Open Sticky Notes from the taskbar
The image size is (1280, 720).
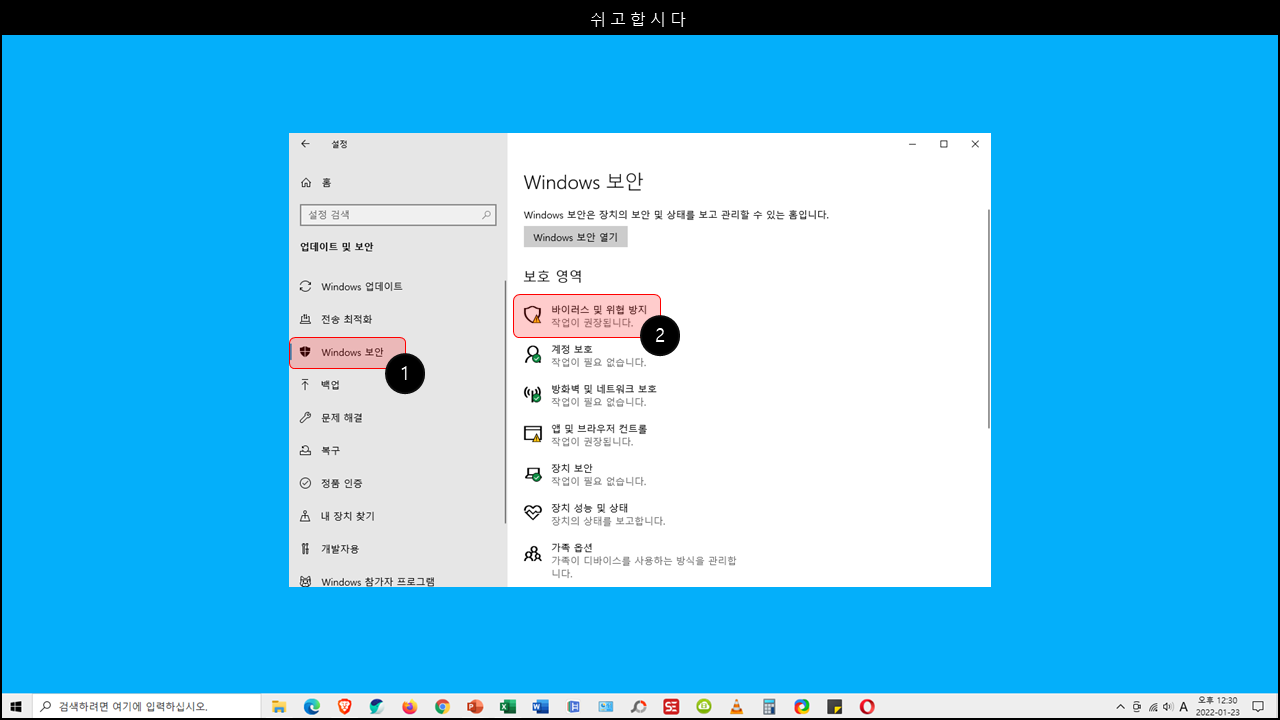coord(835,706)
